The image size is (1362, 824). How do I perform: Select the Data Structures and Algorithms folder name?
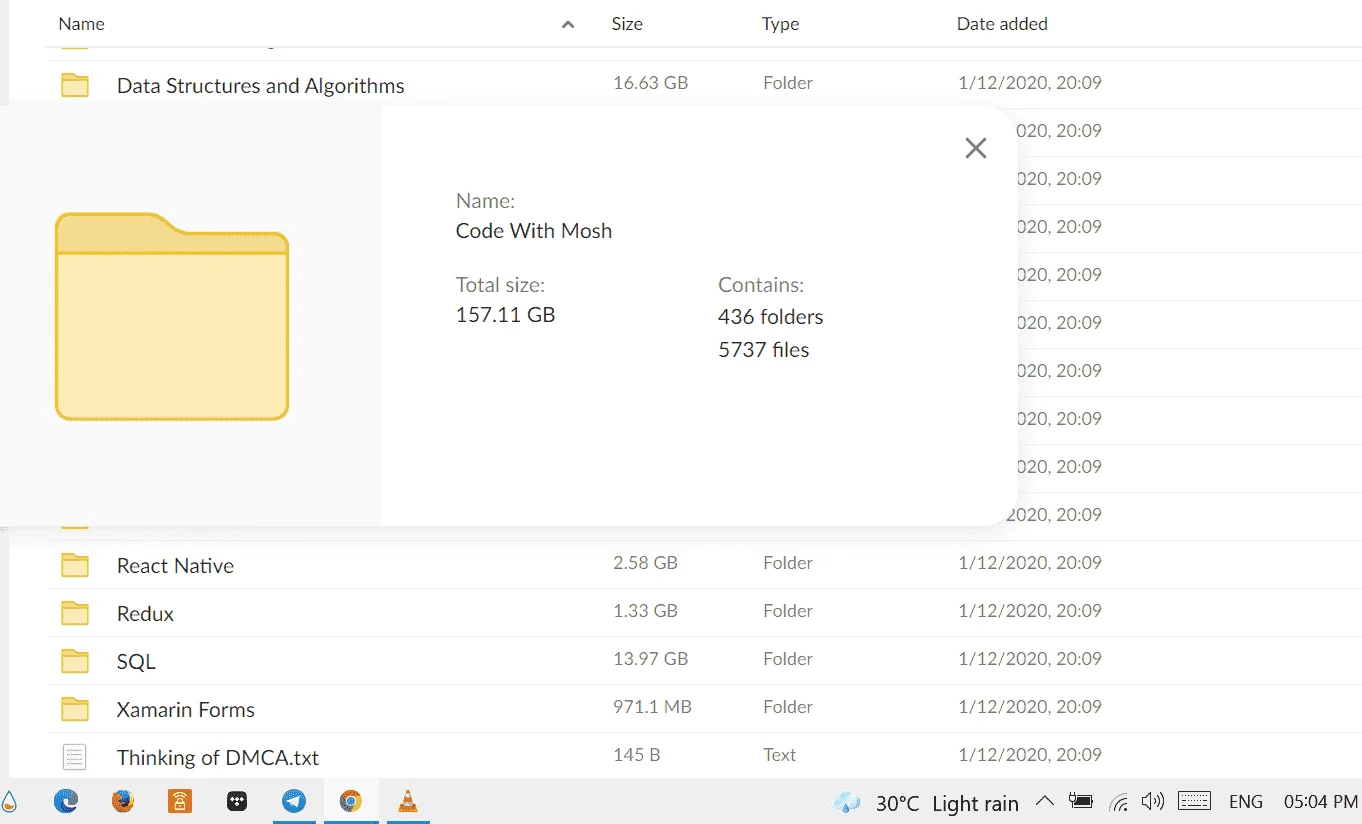point(261,86)
